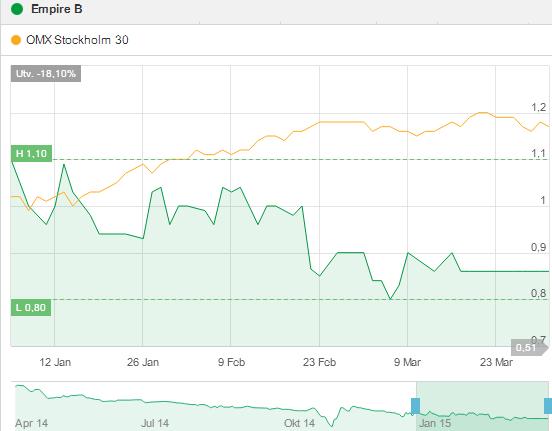Screen dimensions: 552x431
Task: Grab the left blue range slider handle
Action: pyautogui.click(x=415, y=406)
